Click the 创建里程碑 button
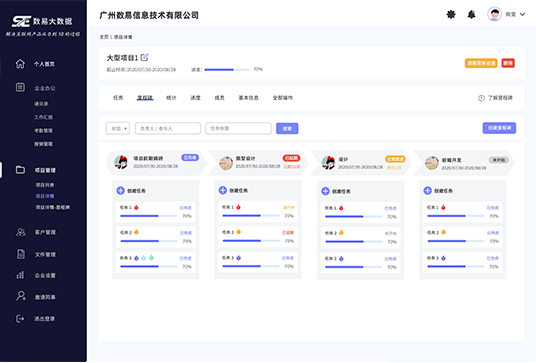Viewport: 536px width, 363px height. (x=499, y=128)
